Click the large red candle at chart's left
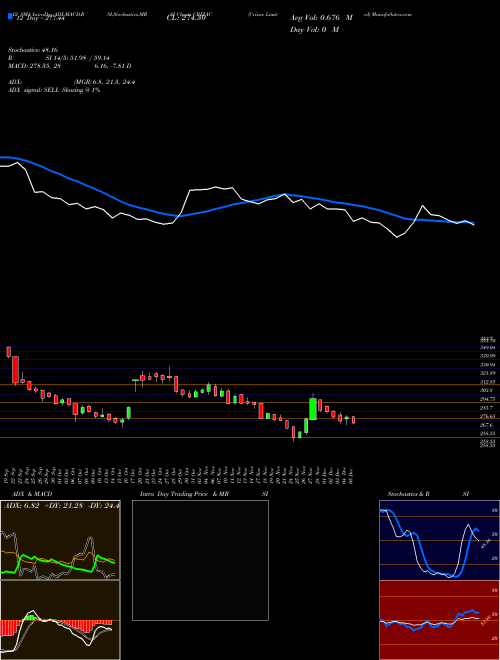Screen dimensions: 500x660 click(x=15, y=370)
